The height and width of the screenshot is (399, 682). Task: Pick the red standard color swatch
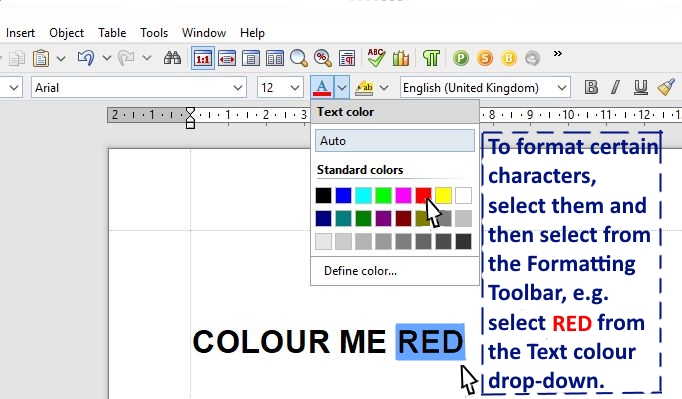pos(423,195)
